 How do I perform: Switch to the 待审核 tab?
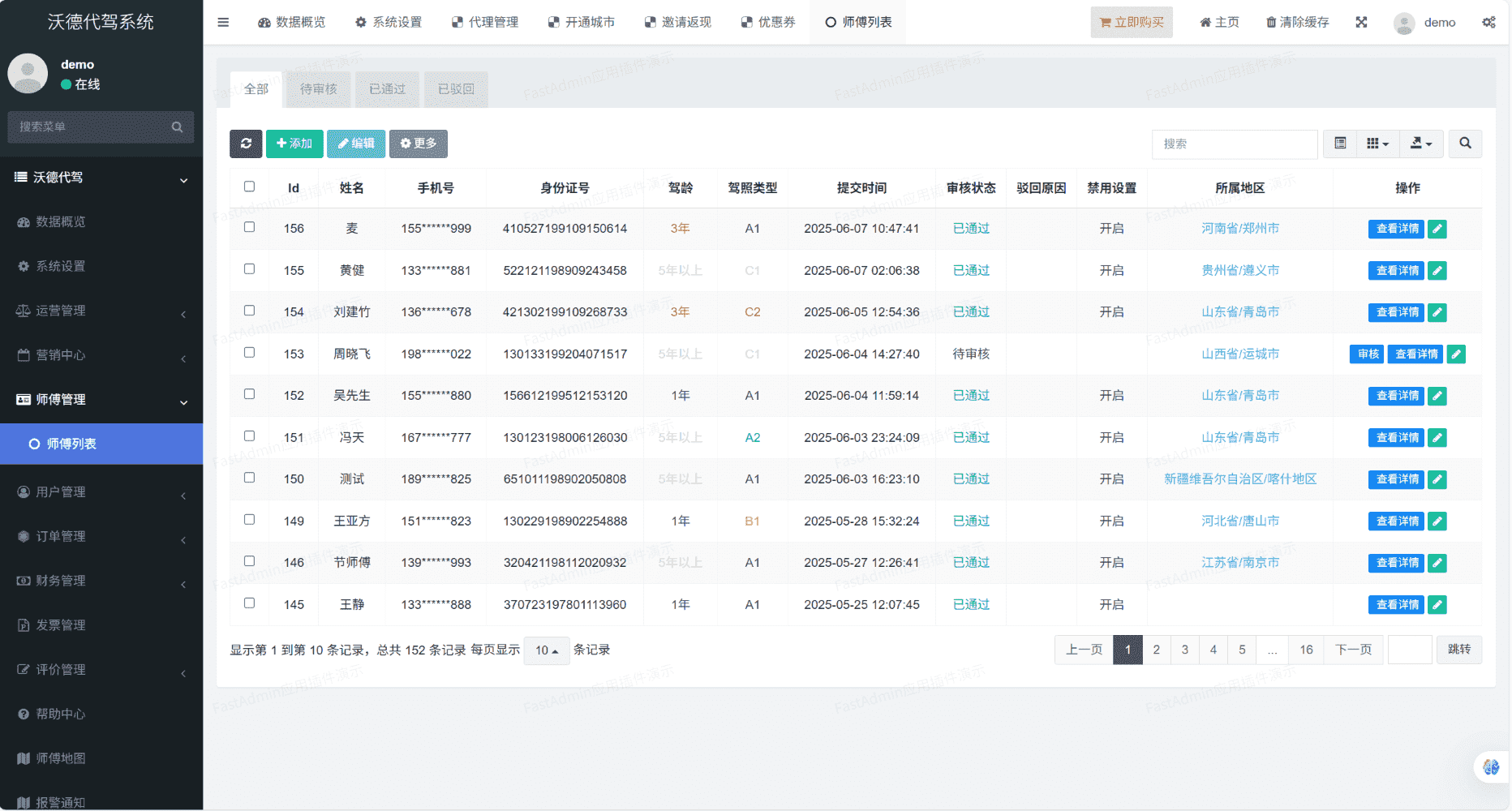pos(318,89)
